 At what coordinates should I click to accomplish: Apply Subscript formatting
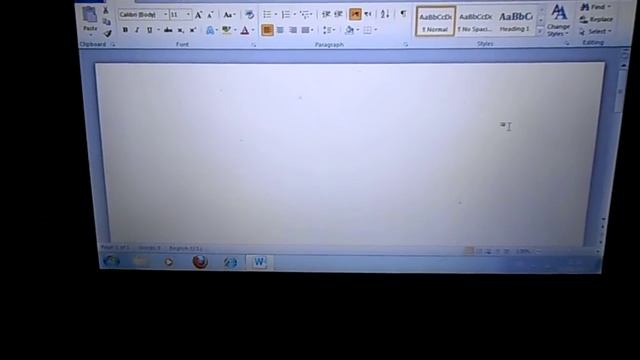click(180, 30)
